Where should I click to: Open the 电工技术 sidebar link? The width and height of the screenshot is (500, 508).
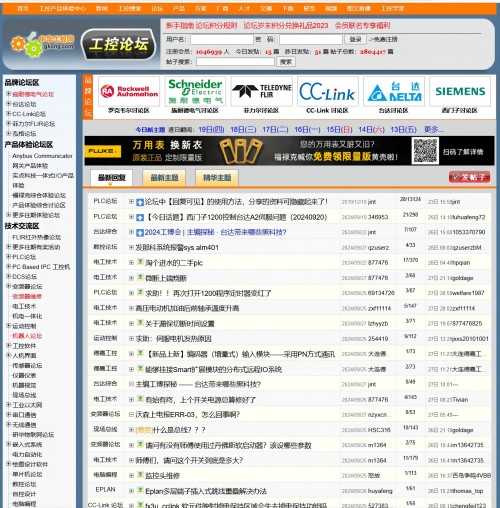coord(24,306)
